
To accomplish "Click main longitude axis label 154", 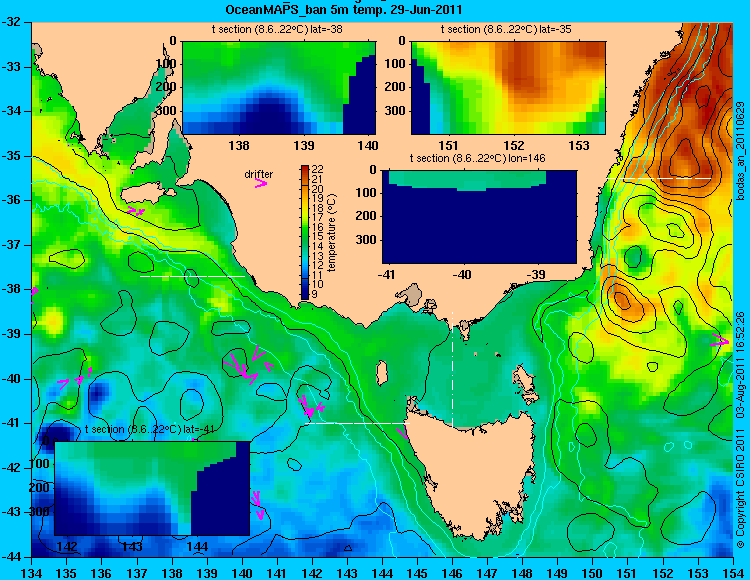I will 732,573.
